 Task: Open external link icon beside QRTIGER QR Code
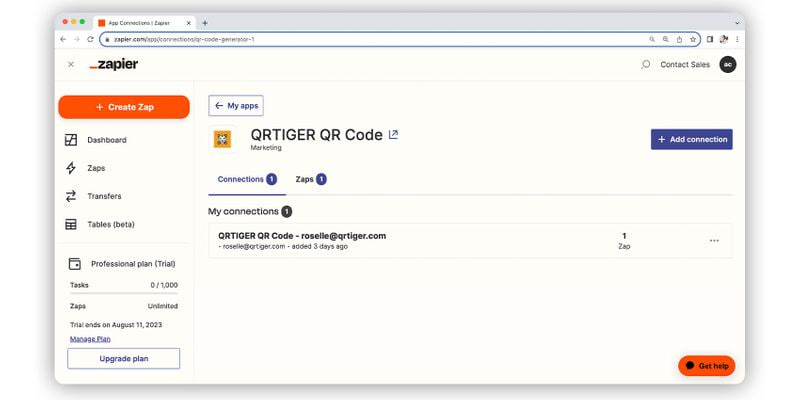point(393,134)
